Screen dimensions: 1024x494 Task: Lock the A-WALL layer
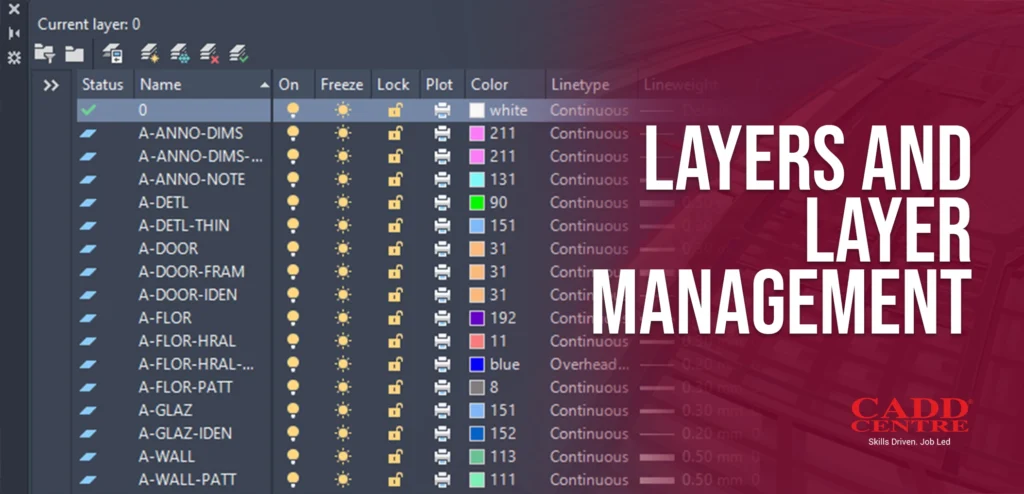click(395, 457)
